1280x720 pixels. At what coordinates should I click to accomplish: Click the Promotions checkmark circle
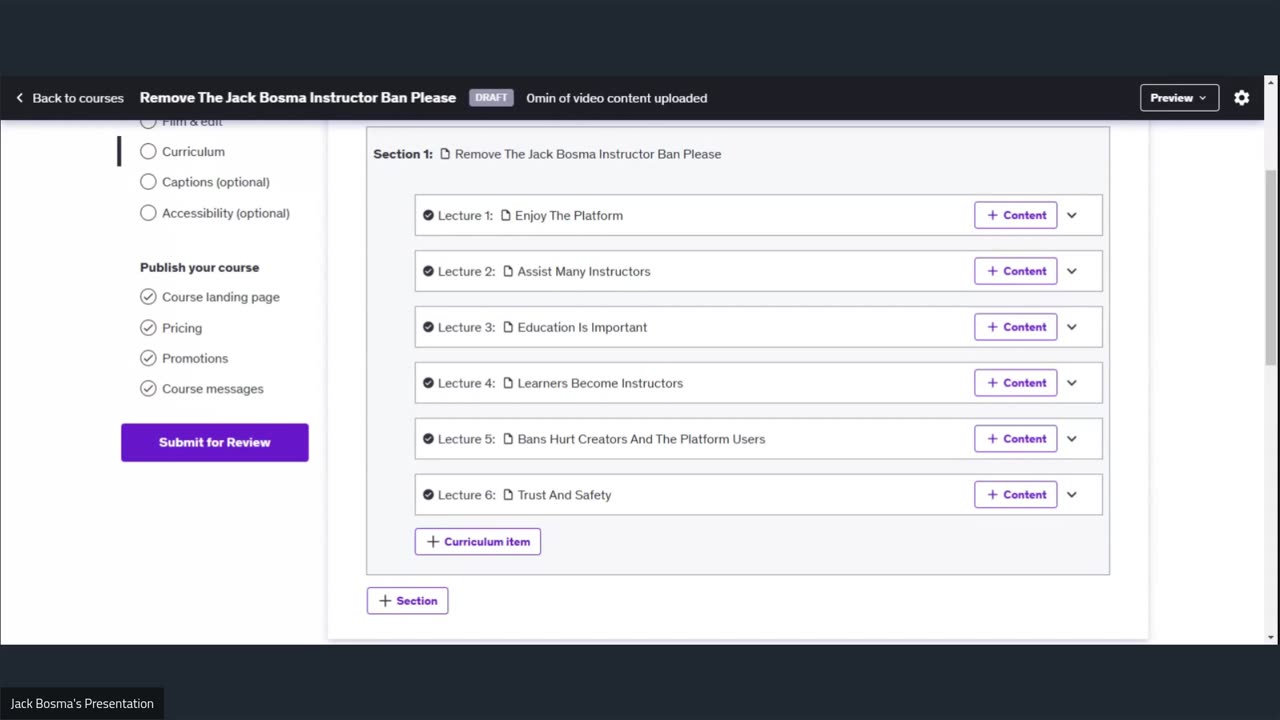pos(148,358)
